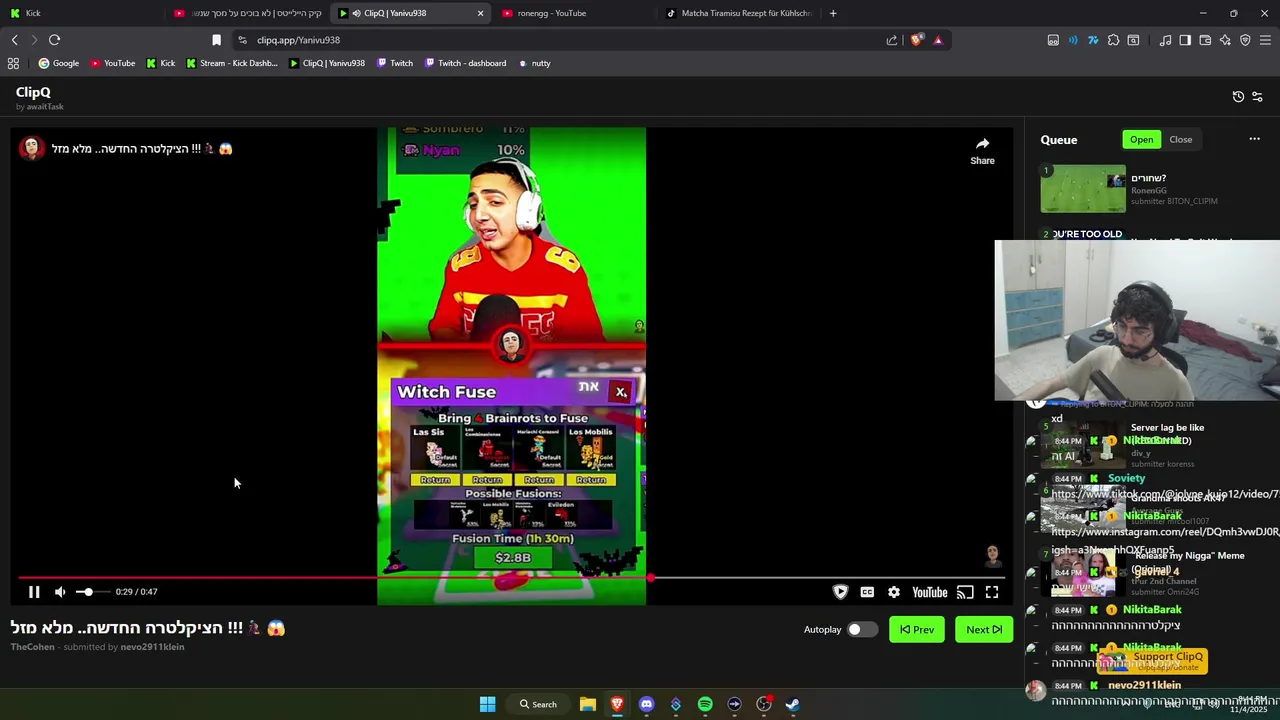Set queue to Open

click(1141, 140)
